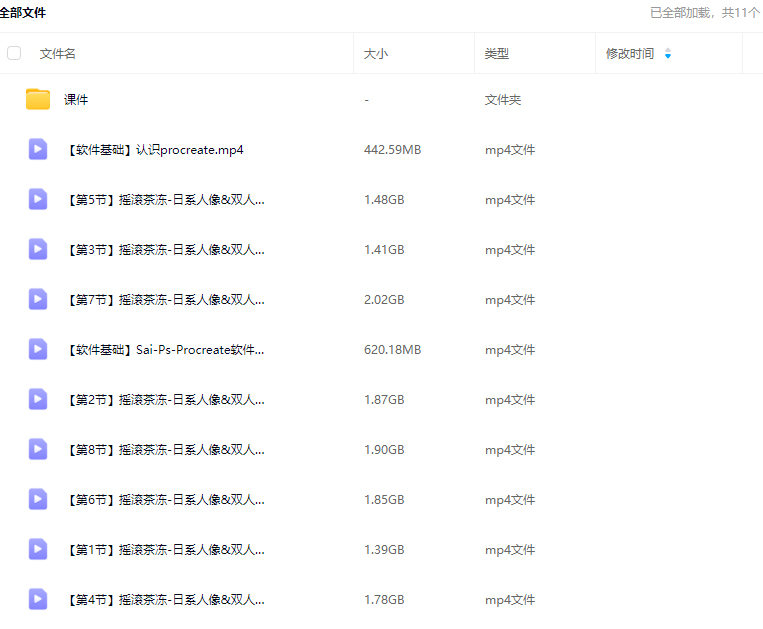This screenshot has height=629, width=763.
Task: Open 【第1节】摇滚茶冻 video file name
Action: (164, 550)
